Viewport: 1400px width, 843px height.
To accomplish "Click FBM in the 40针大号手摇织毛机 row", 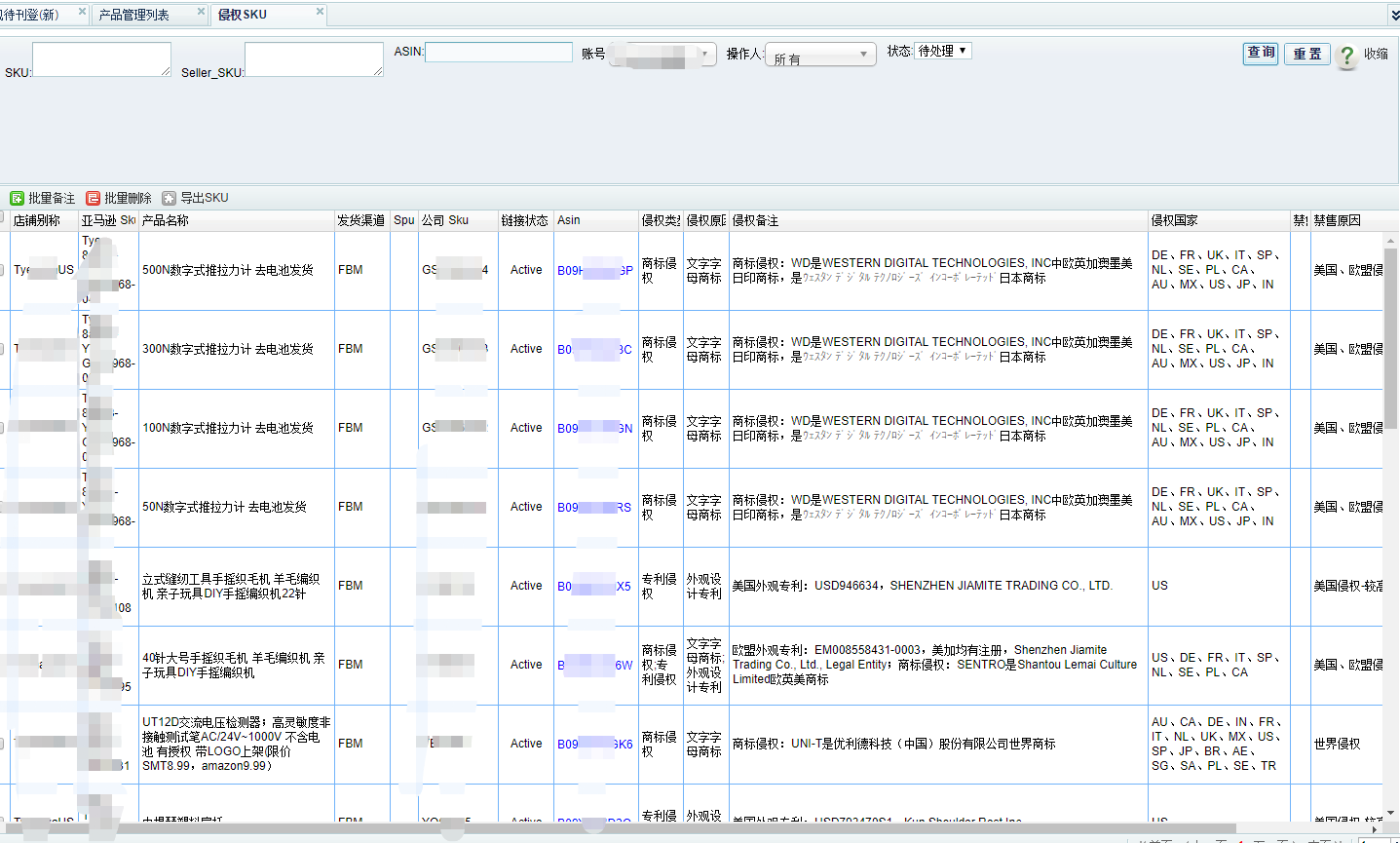I will (x=351, y=665).
